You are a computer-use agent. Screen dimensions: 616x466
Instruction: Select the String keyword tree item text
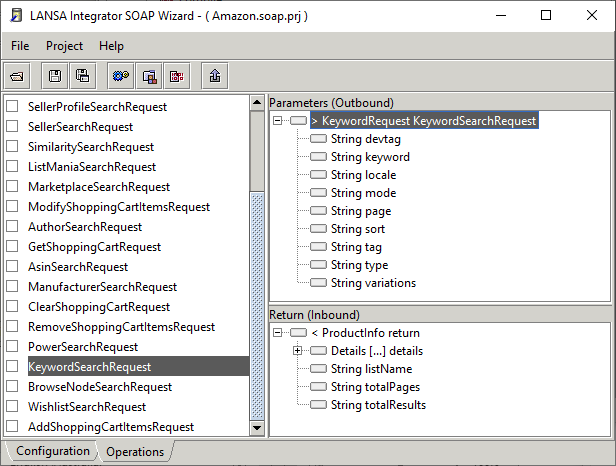[x=370, y=157]
